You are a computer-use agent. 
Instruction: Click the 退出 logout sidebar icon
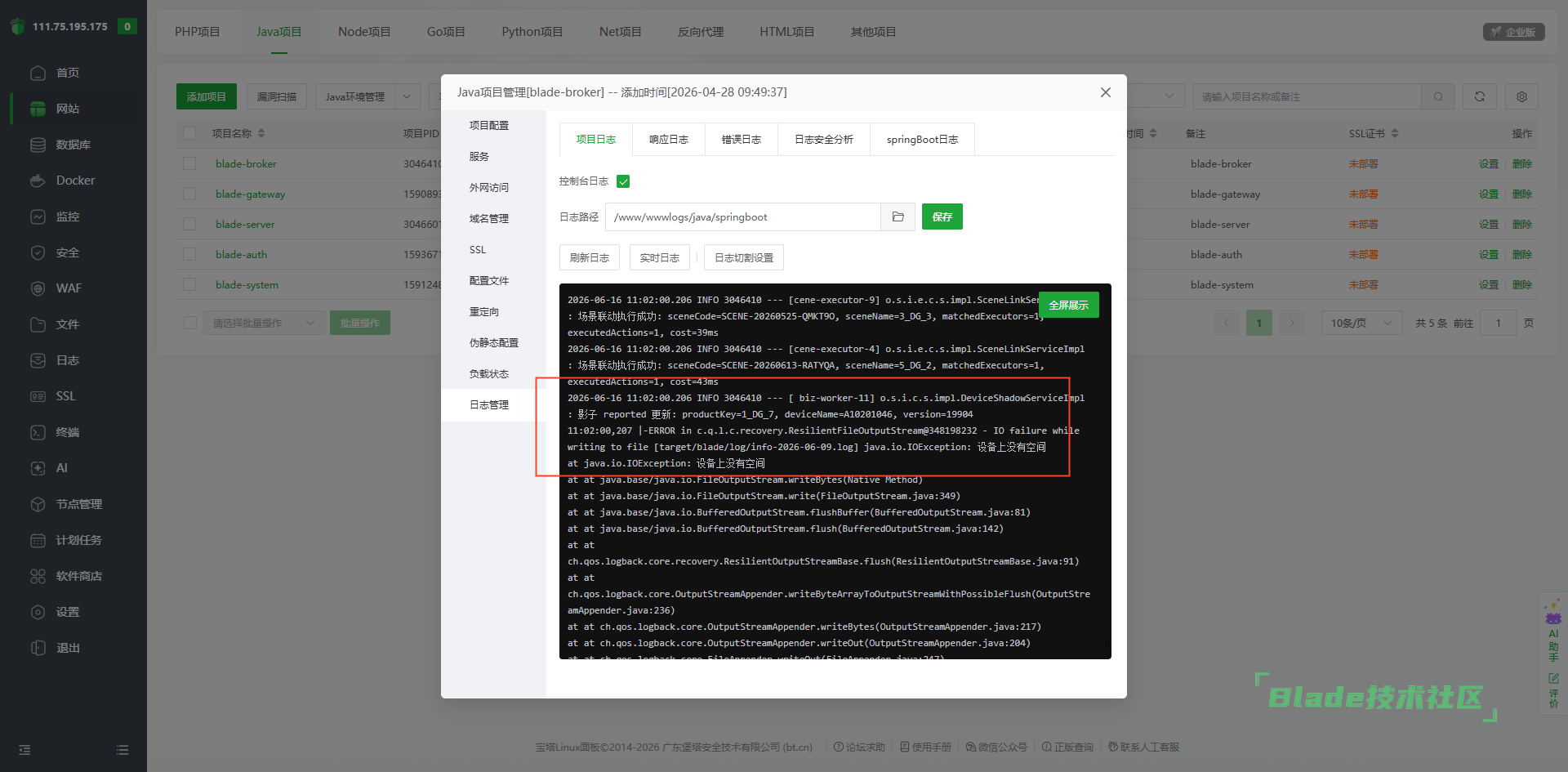point(38,648)
